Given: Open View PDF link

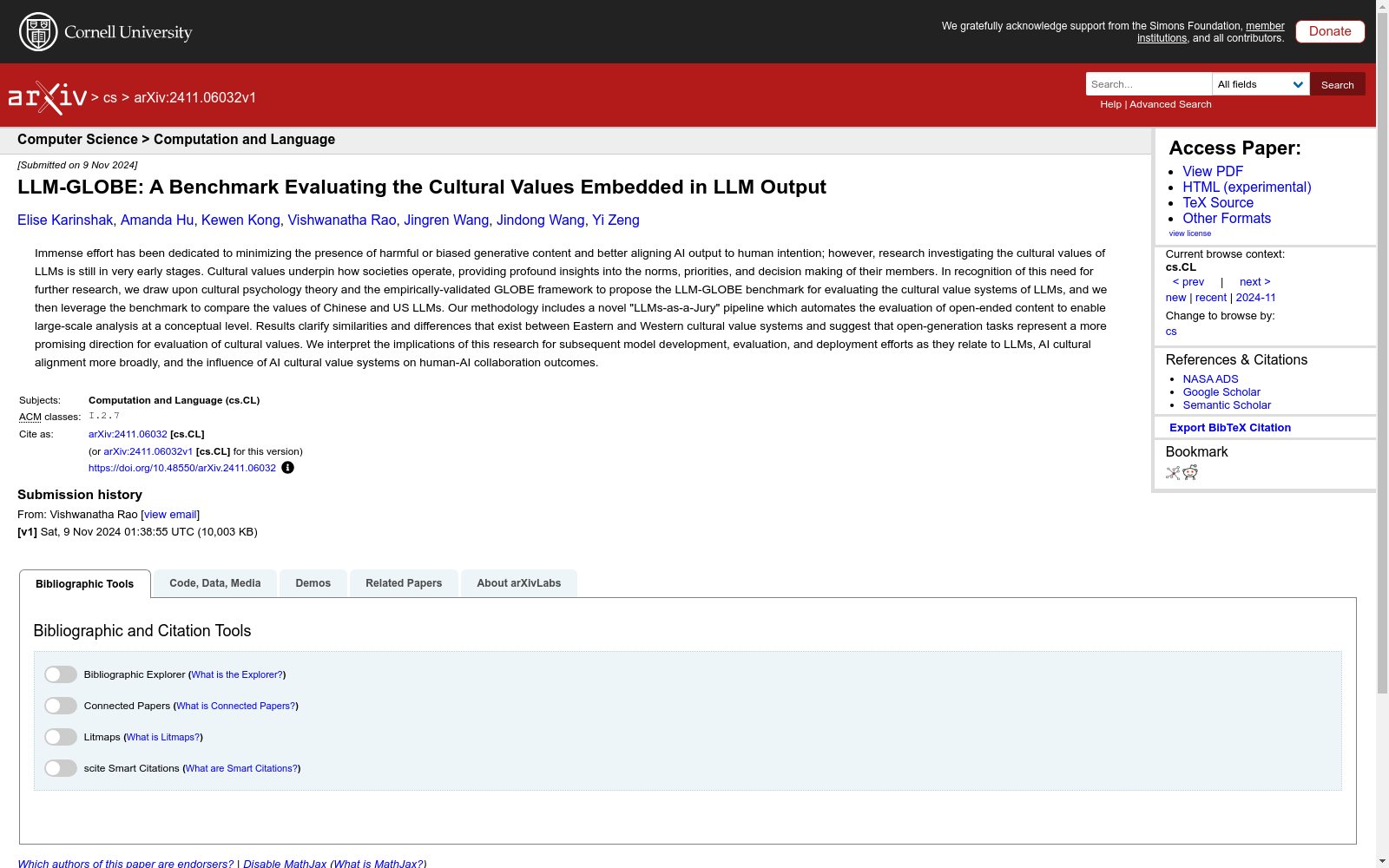Looking at the screenshot, I should pyautogui.click(x=1213, y=172).
